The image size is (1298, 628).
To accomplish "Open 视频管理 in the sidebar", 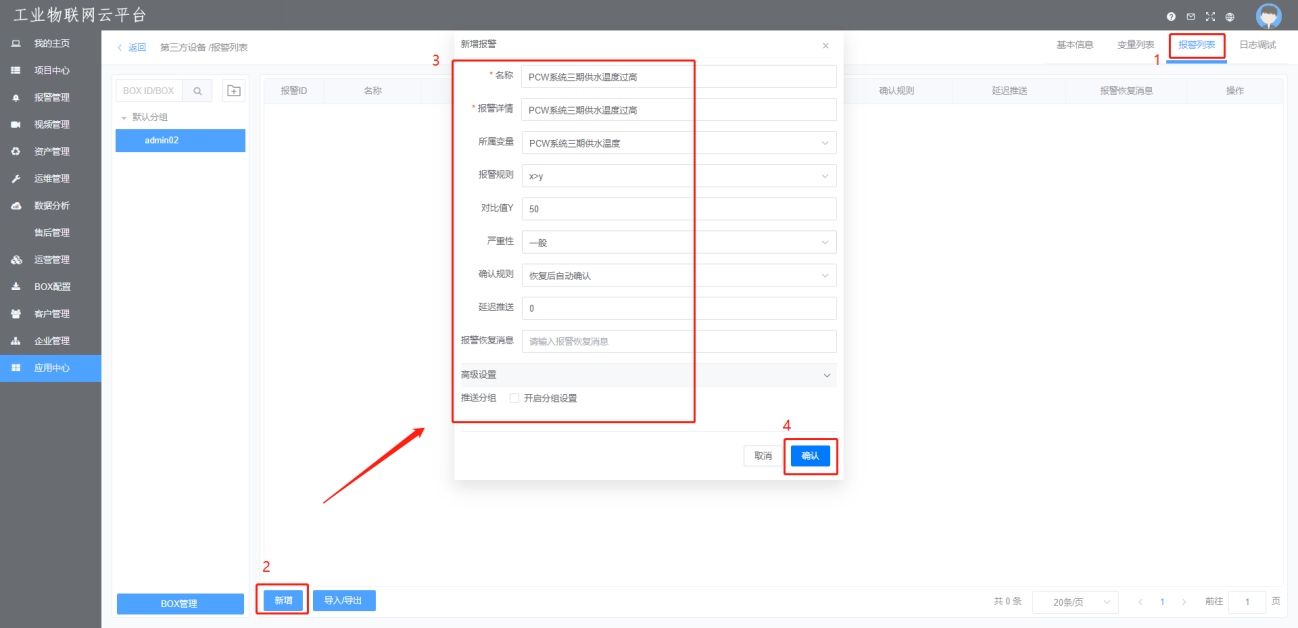I will (x=51, y=125).
